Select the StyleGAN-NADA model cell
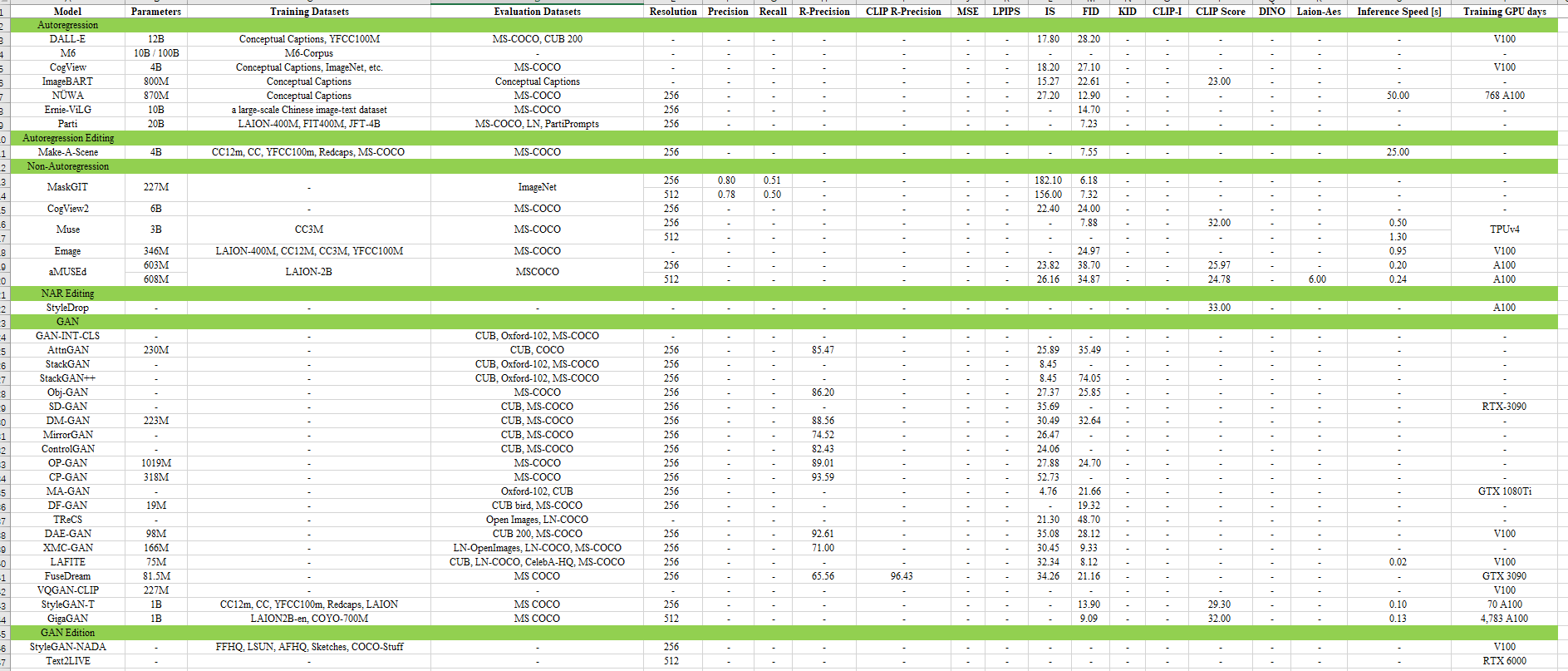 pos(68,647)
